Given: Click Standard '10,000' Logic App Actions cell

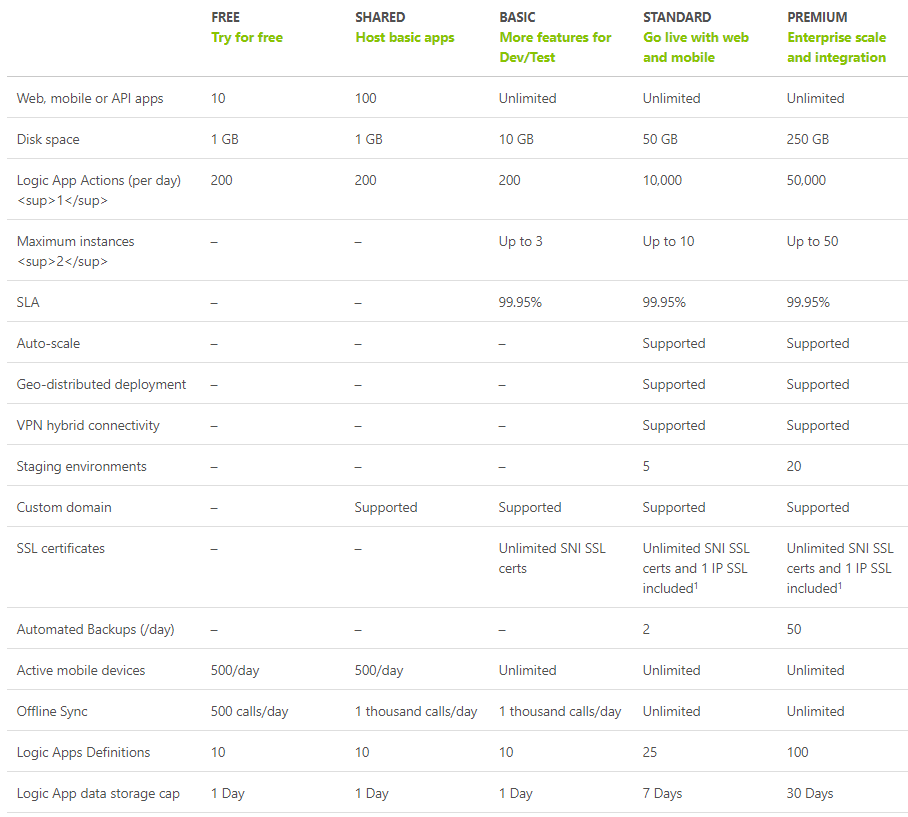Looking at the screenshot, I should click(x=662, y=181).
